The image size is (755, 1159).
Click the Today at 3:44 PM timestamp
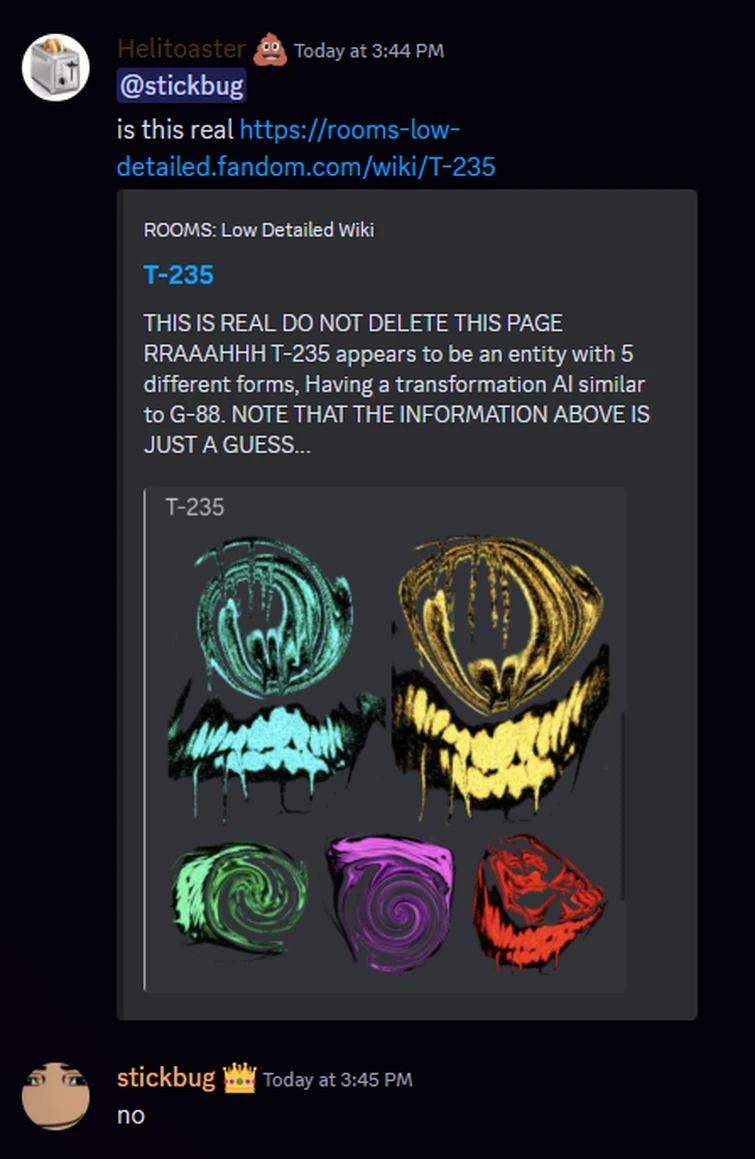point(369,51)
